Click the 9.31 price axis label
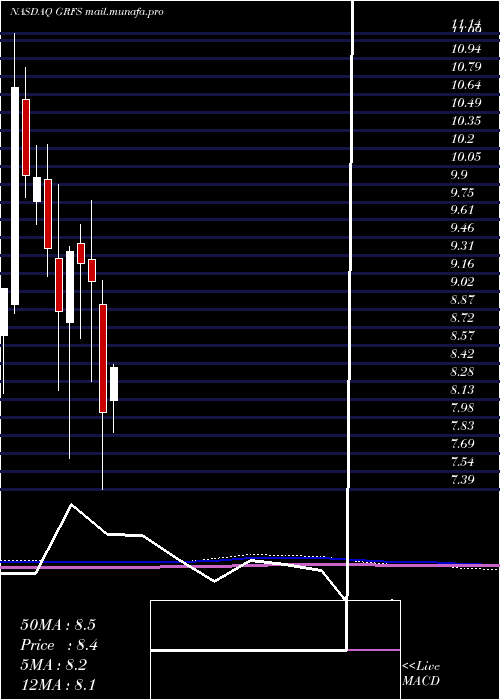Viewport: 500px width, 700px height. (x=462, y=246)
